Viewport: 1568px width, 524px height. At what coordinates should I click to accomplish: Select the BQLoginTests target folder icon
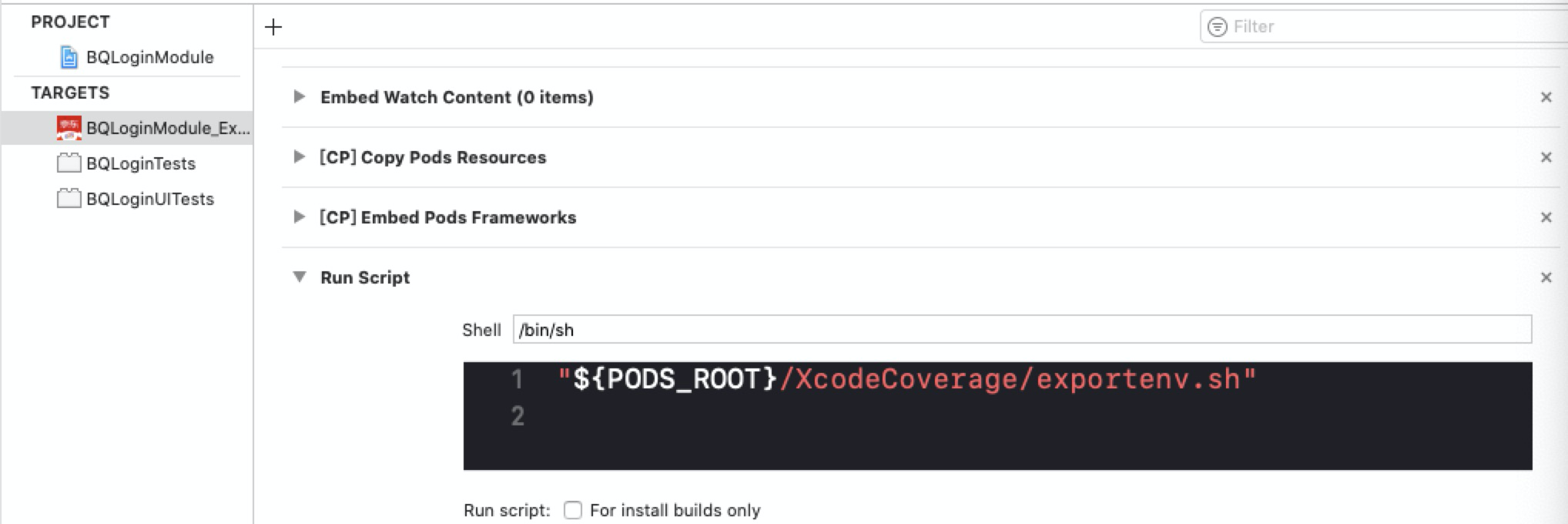click(69, 163)
